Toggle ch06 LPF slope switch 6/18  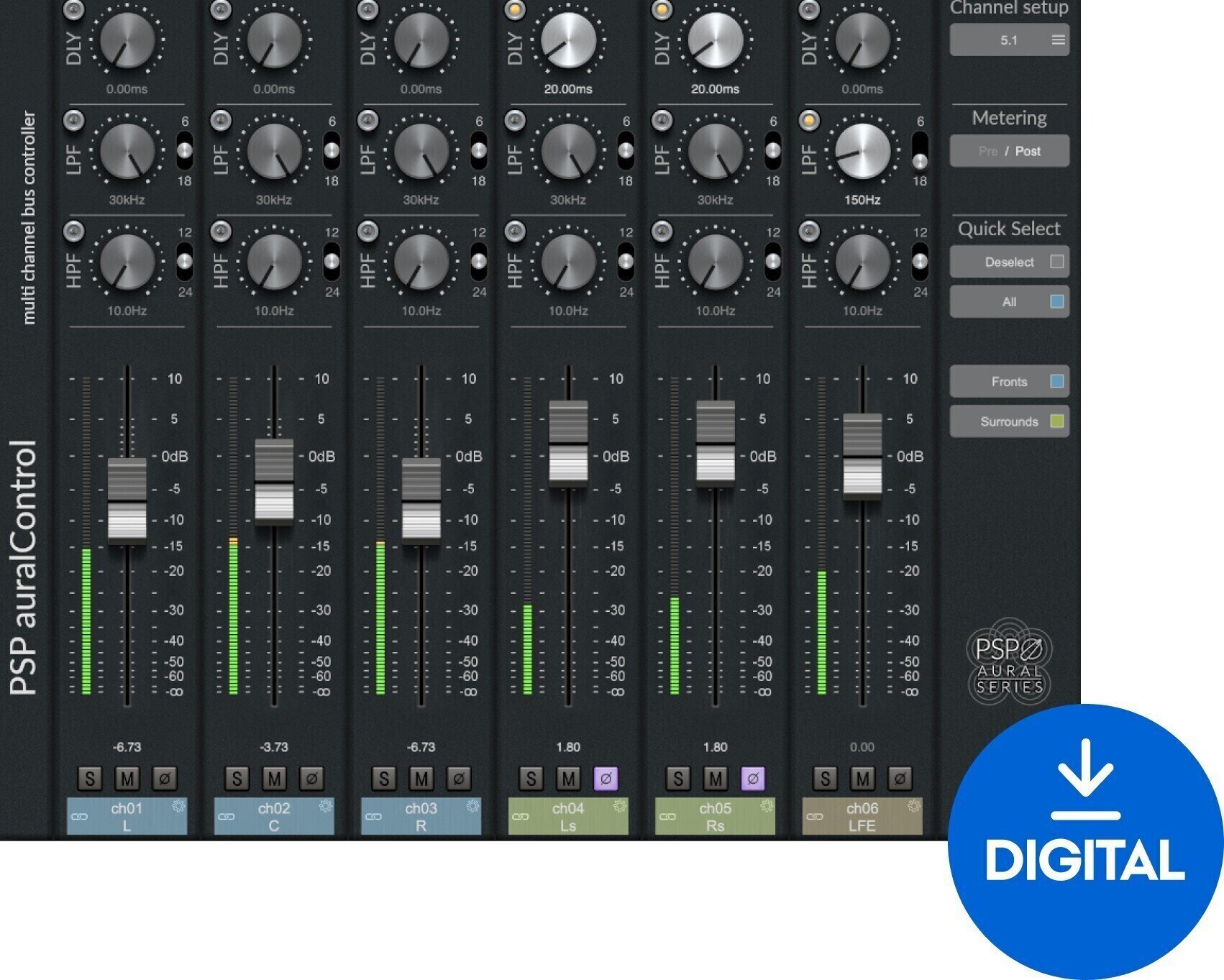(x=920, y=151)
